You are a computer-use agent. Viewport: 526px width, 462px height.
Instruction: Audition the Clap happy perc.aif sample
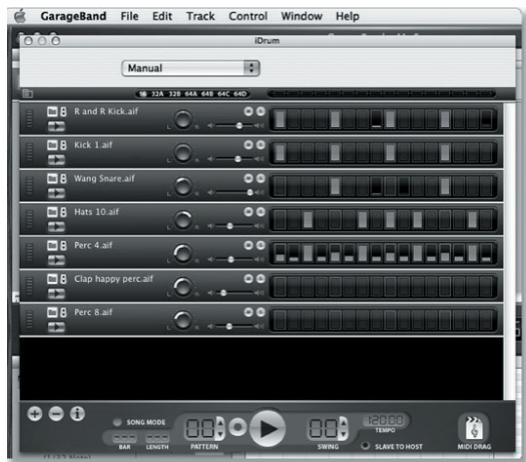pyautogui.click(x=56, y=294)
